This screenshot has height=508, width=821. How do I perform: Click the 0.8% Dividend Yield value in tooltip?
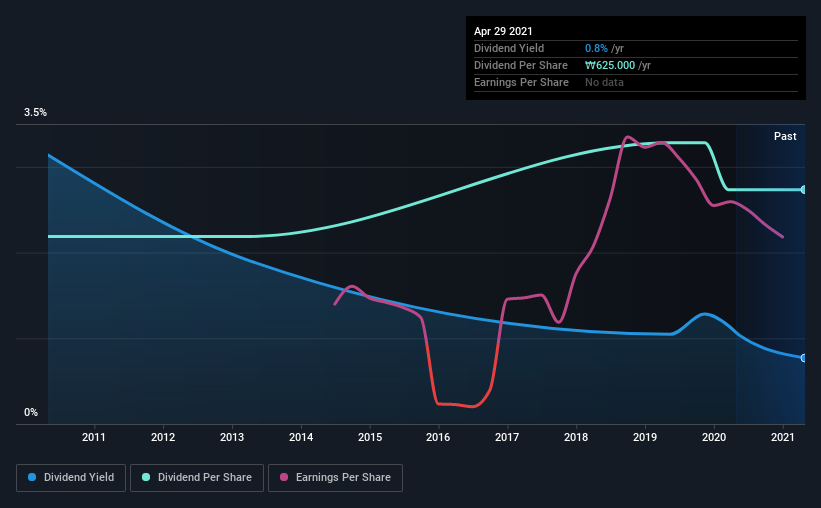click(596, 48)
